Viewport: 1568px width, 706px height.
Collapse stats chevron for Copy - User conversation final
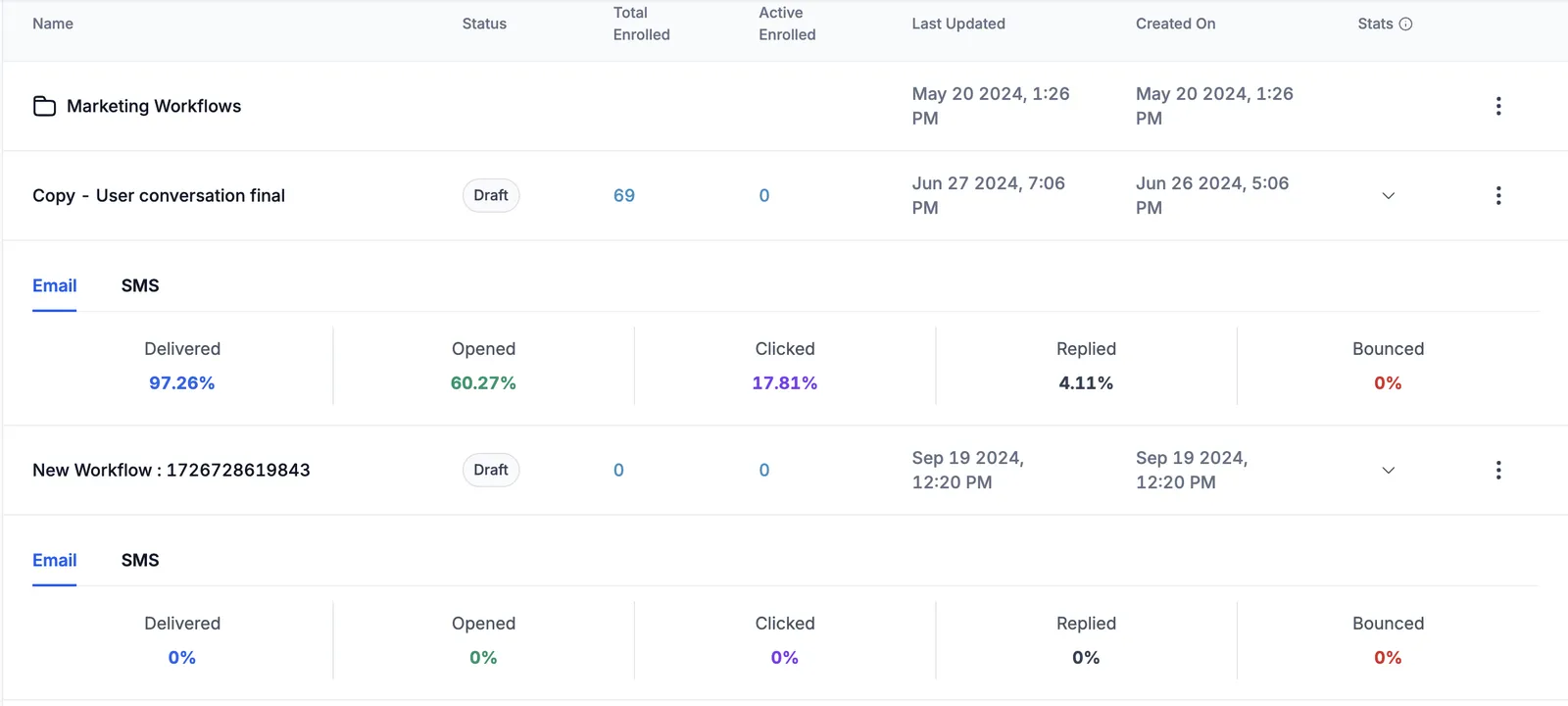[1388, 196]
